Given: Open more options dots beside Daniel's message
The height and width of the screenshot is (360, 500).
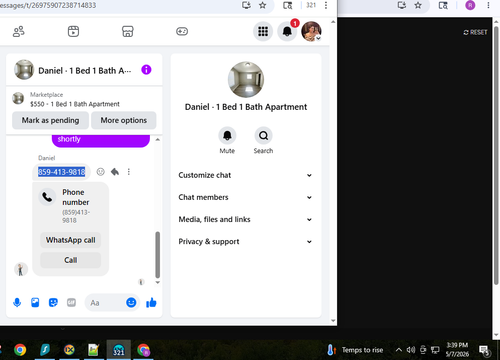Looking at the screenshot, I should 129,172.
